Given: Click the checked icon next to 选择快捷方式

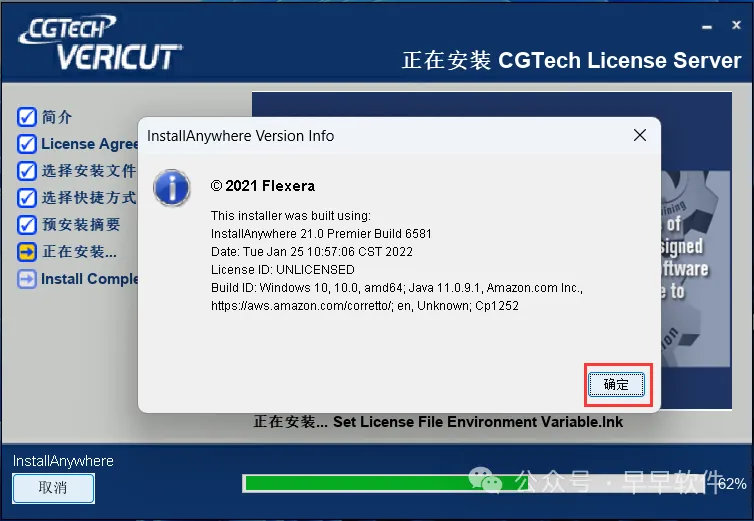Looking at the screenshot, I should pos(26,198).
